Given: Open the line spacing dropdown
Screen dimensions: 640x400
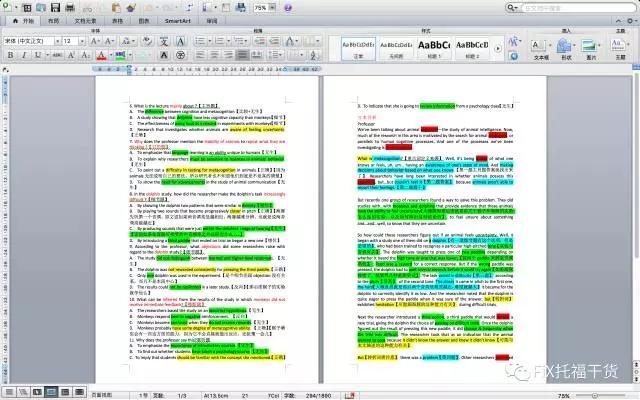Looking at the screenshot, I should [x=276, y=55].
